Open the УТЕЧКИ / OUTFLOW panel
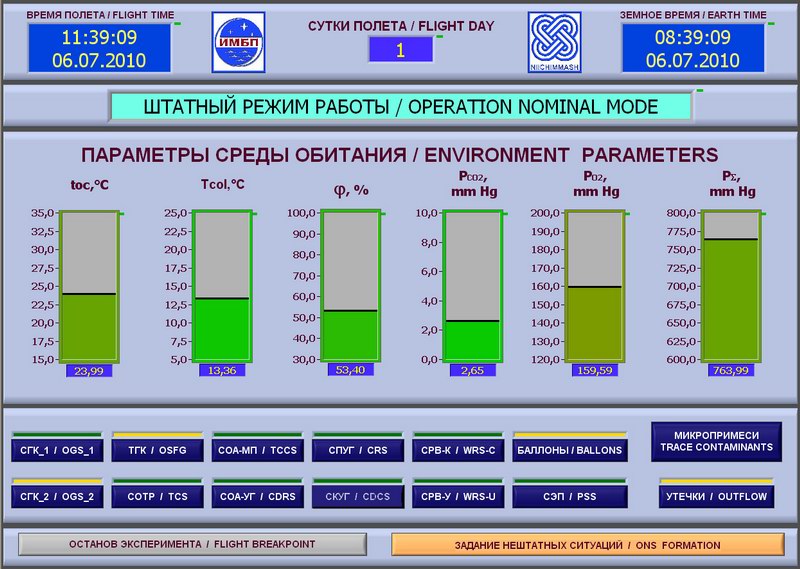Image resolution: width=800 pixels, height=569 pixels. (x=716, y=496)
